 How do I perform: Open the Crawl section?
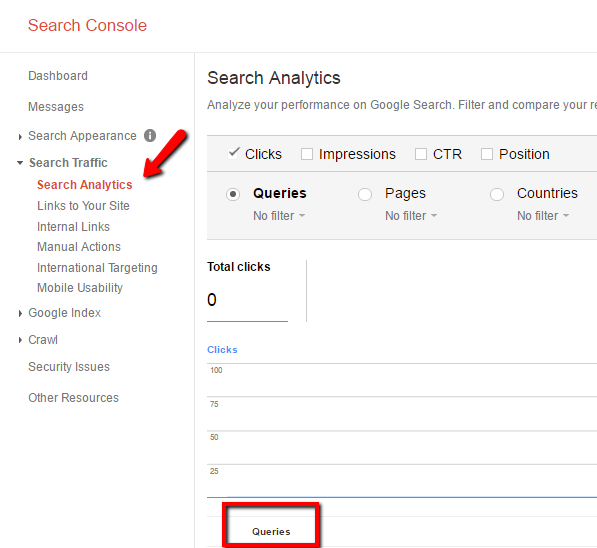pyautogui.click(x=43, y=340)
